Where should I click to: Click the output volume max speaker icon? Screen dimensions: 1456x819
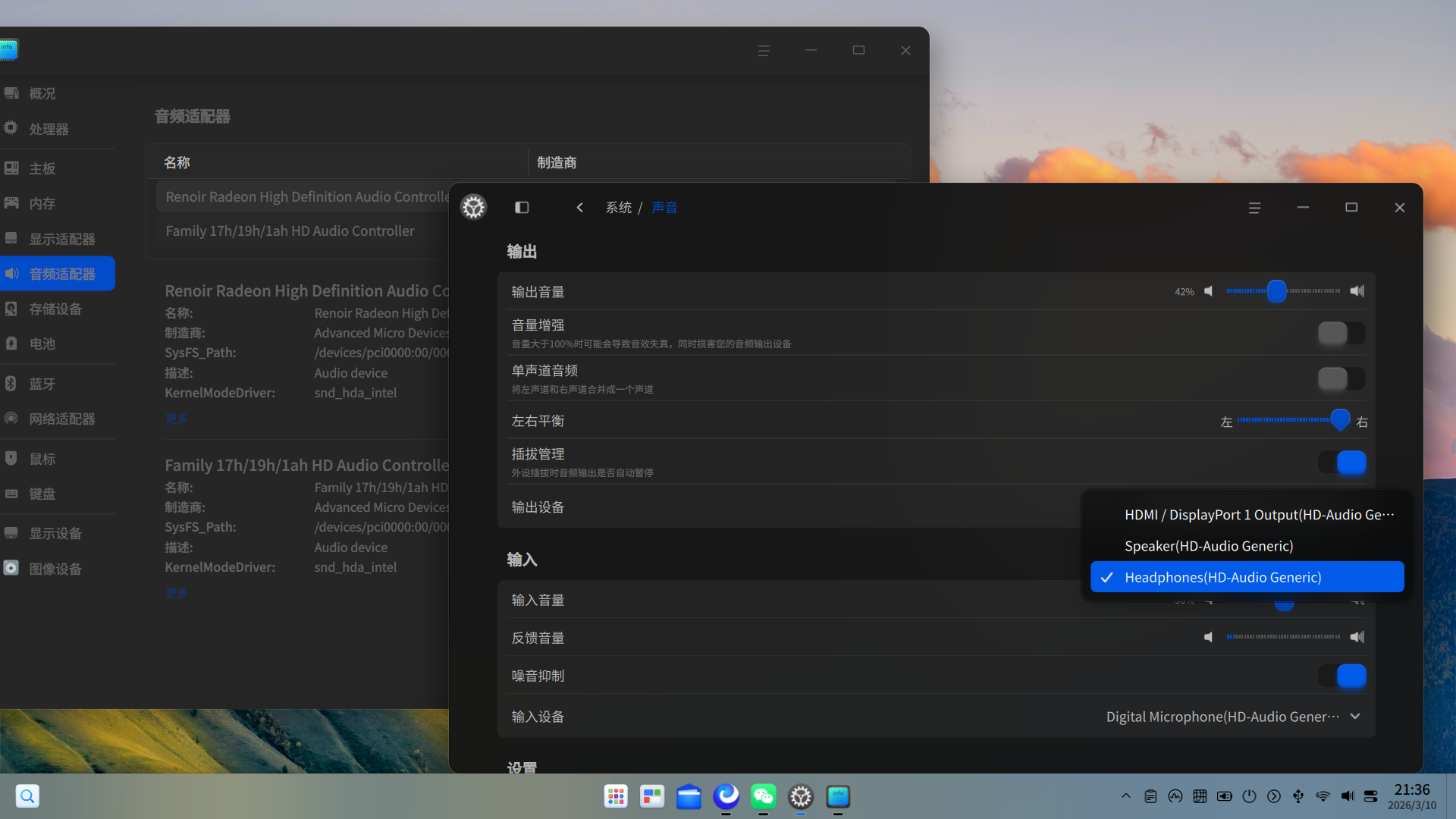click(x=1357, y=291)
